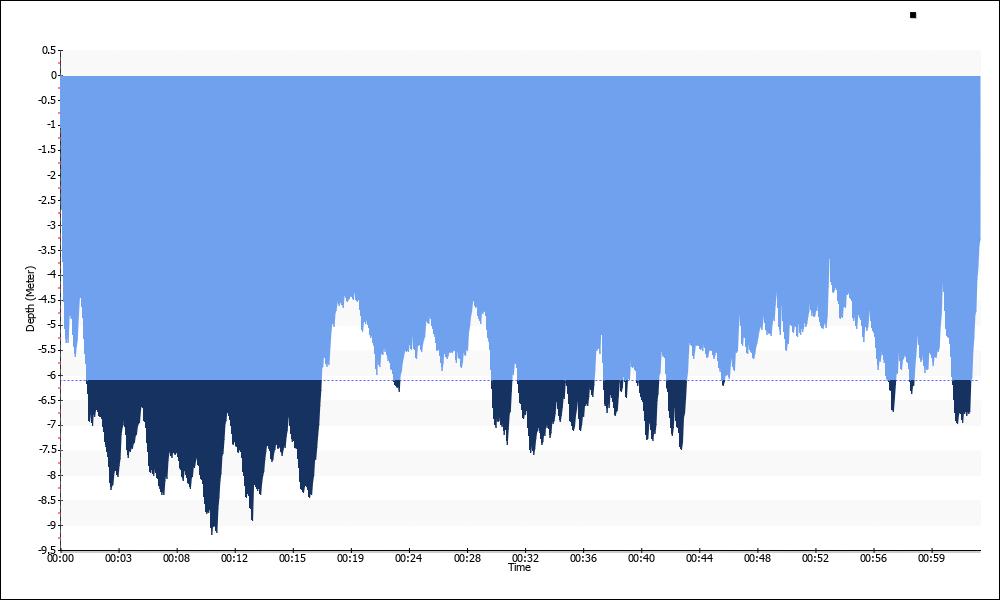Click the '00:03' time axis label
This screenshot has height=600, width=1000.
click(x=119, y=559)
